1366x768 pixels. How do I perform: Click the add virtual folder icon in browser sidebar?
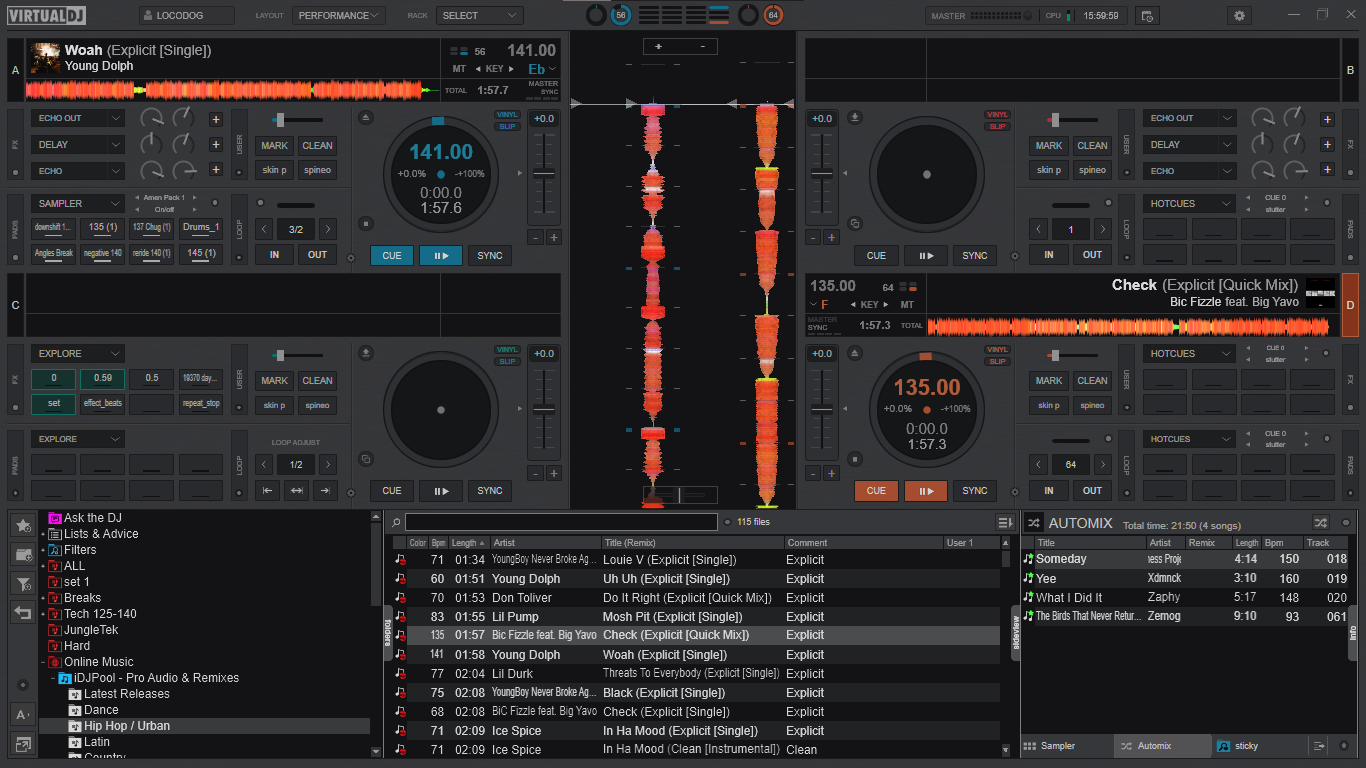23,554
